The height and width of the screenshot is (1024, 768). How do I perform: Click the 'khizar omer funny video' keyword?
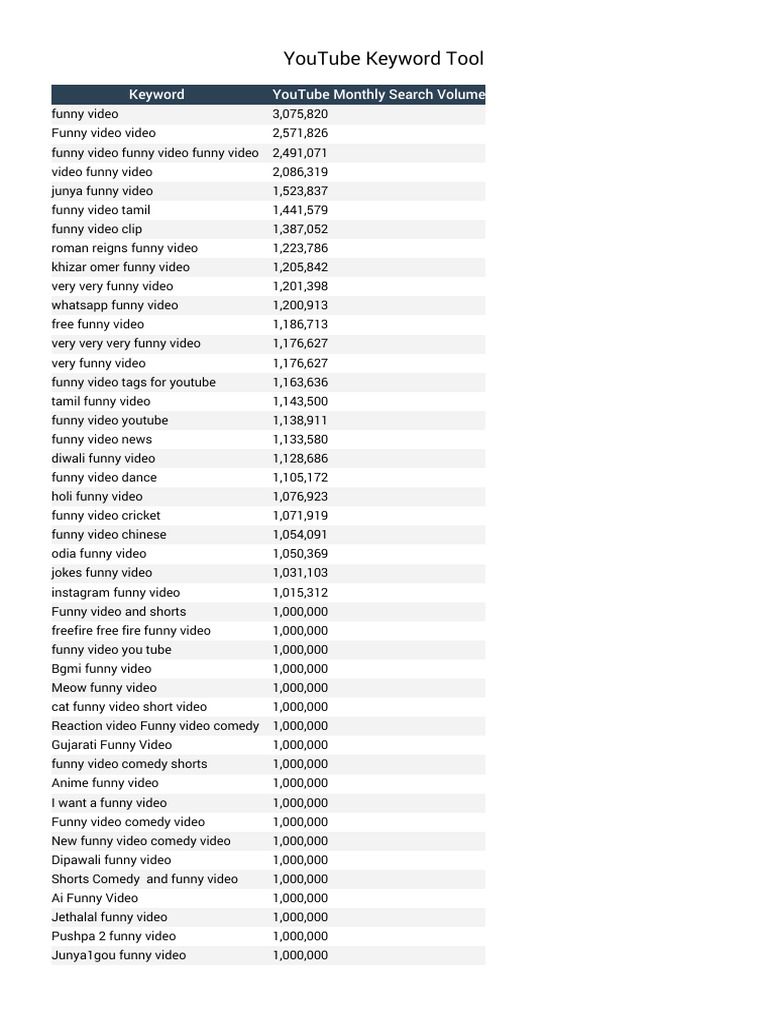tap(120, 267)
